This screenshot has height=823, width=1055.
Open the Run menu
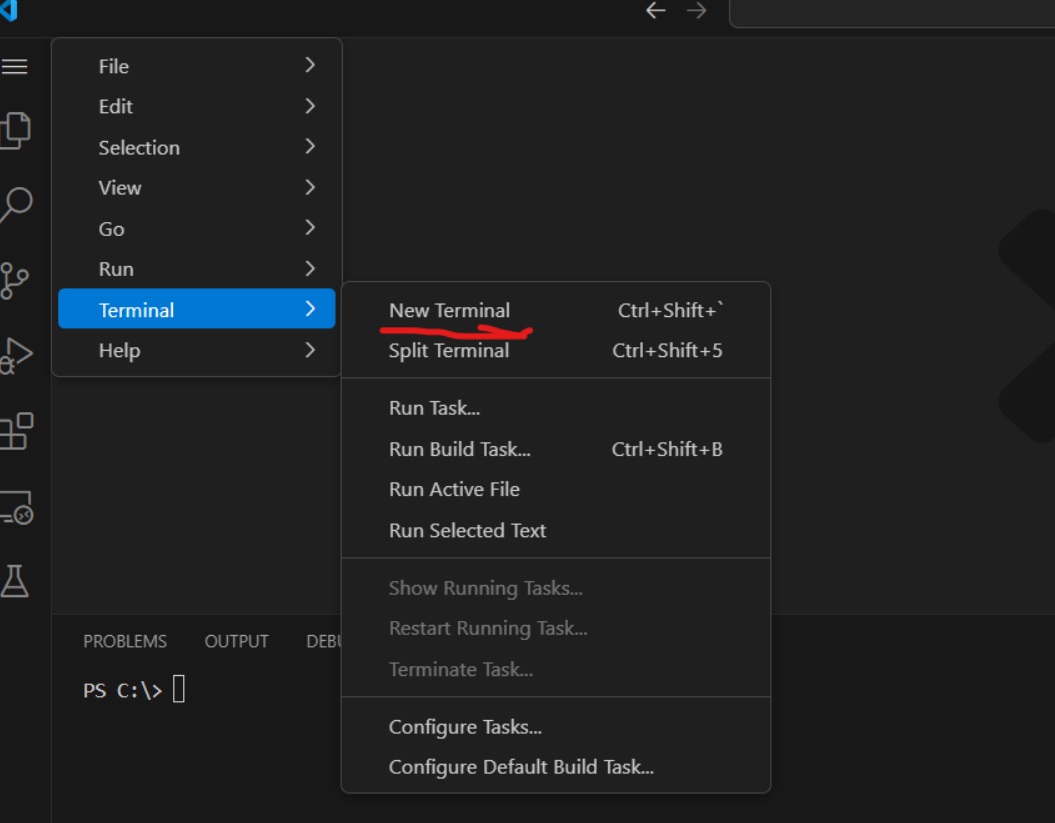(x=196, y=269)
